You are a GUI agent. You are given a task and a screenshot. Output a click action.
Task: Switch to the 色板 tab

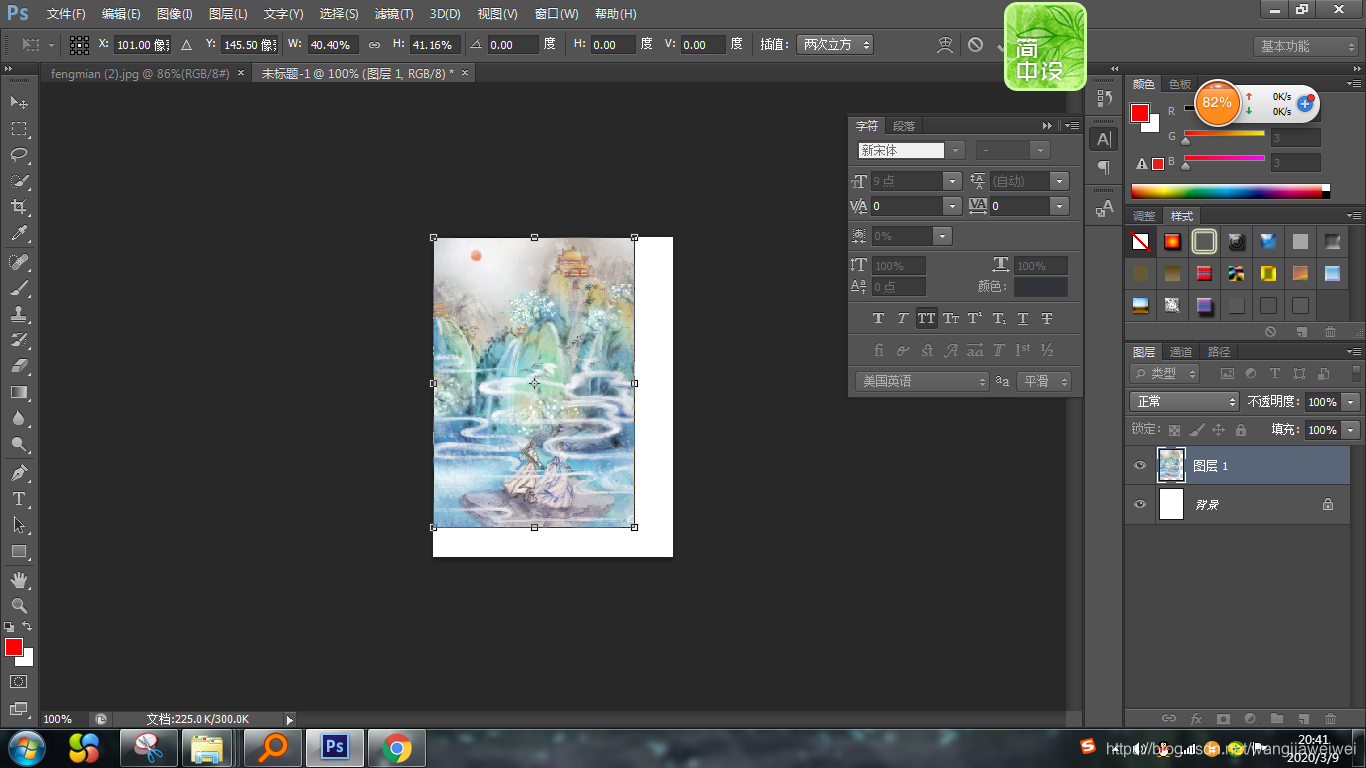click(1180, 84)
